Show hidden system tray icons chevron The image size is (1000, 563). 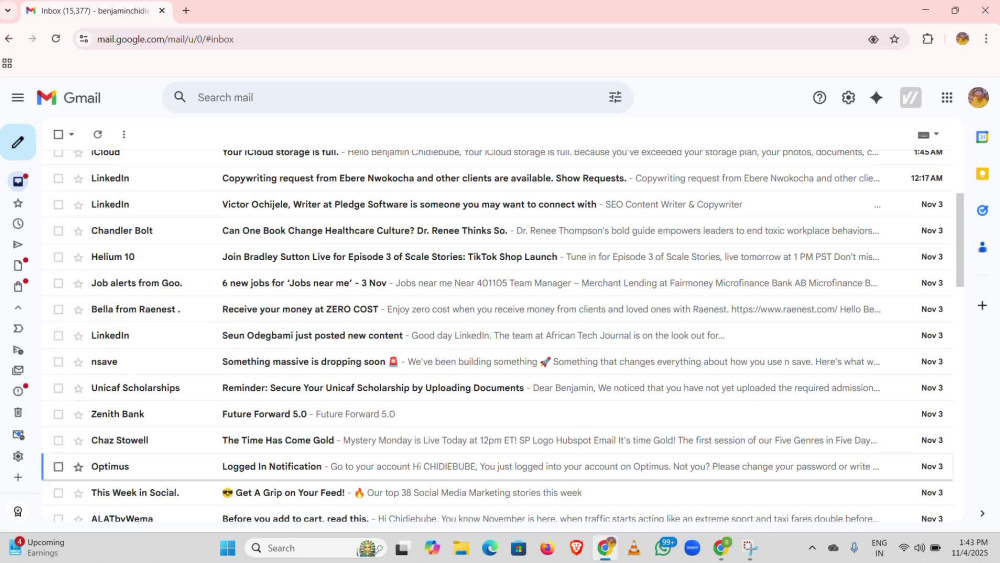(812, 548)
